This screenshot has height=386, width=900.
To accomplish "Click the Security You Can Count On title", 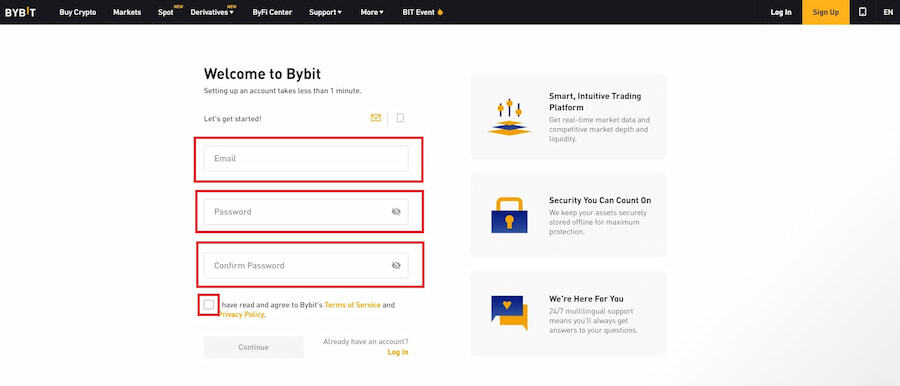I will (x=600, y=200).
